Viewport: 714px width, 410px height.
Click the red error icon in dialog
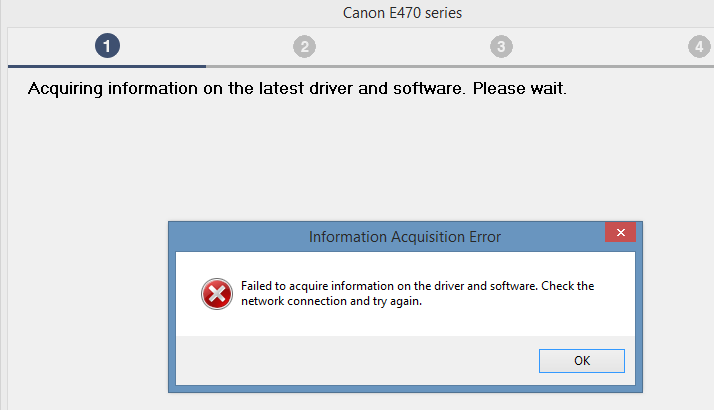[215, 293]
